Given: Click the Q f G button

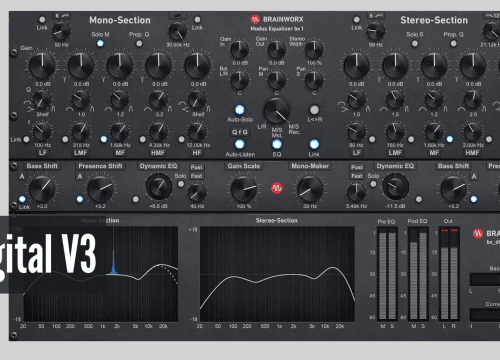Looking at the screenshot, I should (240, 132).
